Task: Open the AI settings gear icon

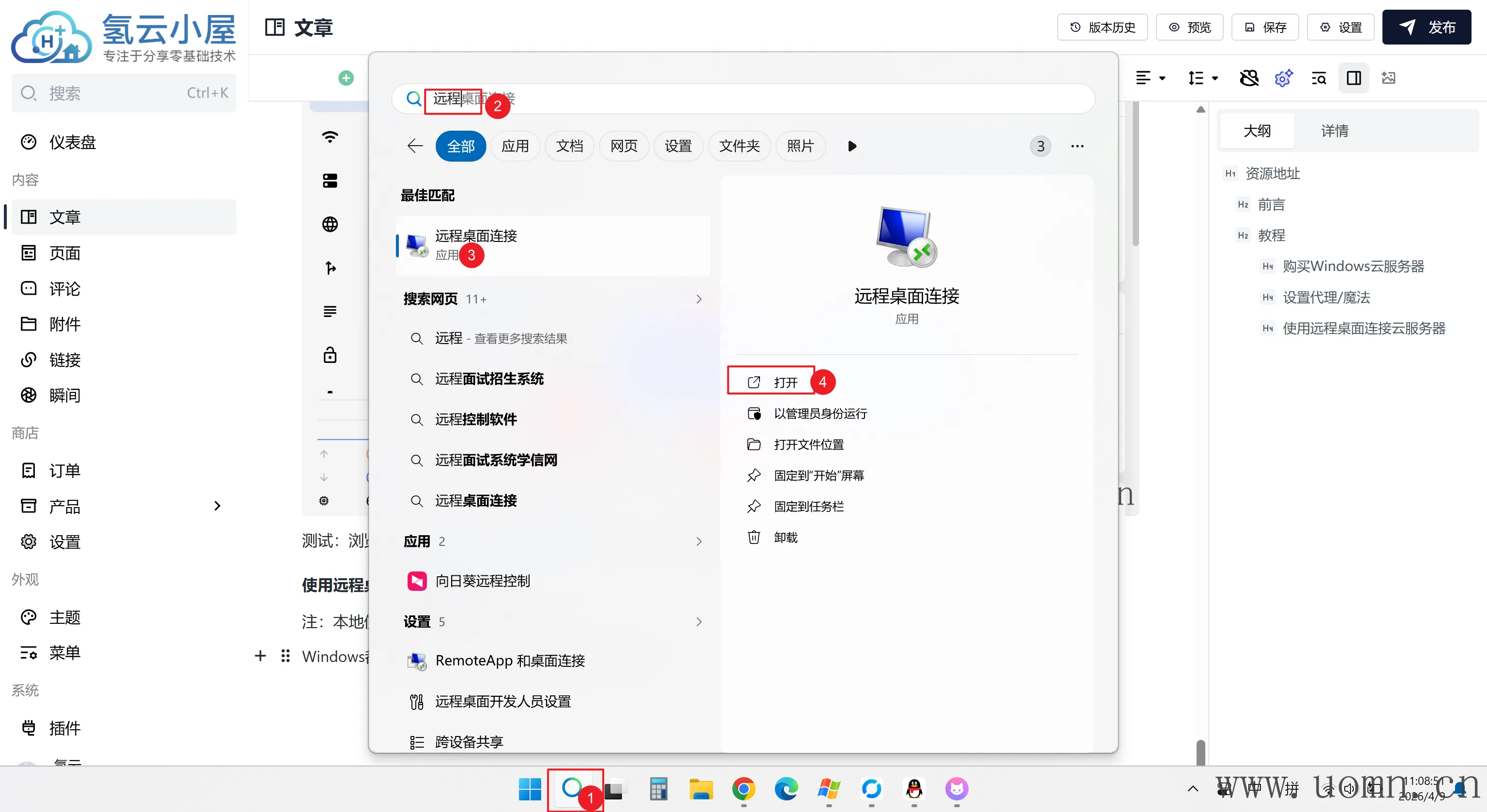Action: point(1283,78)
